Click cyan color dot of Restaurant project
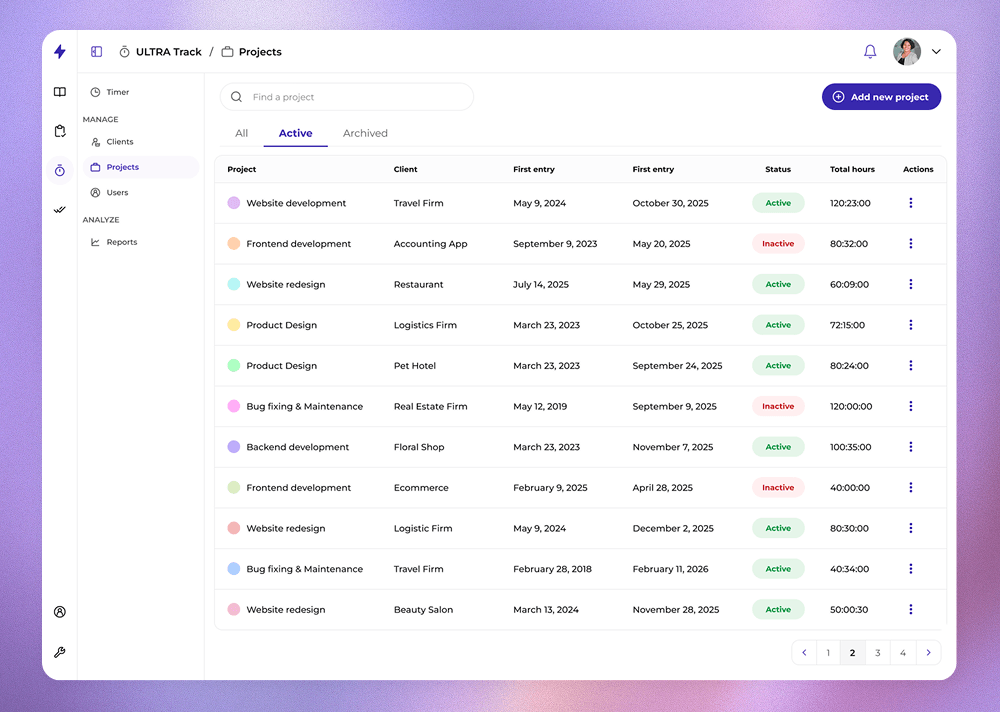The image size is (1000, 712). 234,285
